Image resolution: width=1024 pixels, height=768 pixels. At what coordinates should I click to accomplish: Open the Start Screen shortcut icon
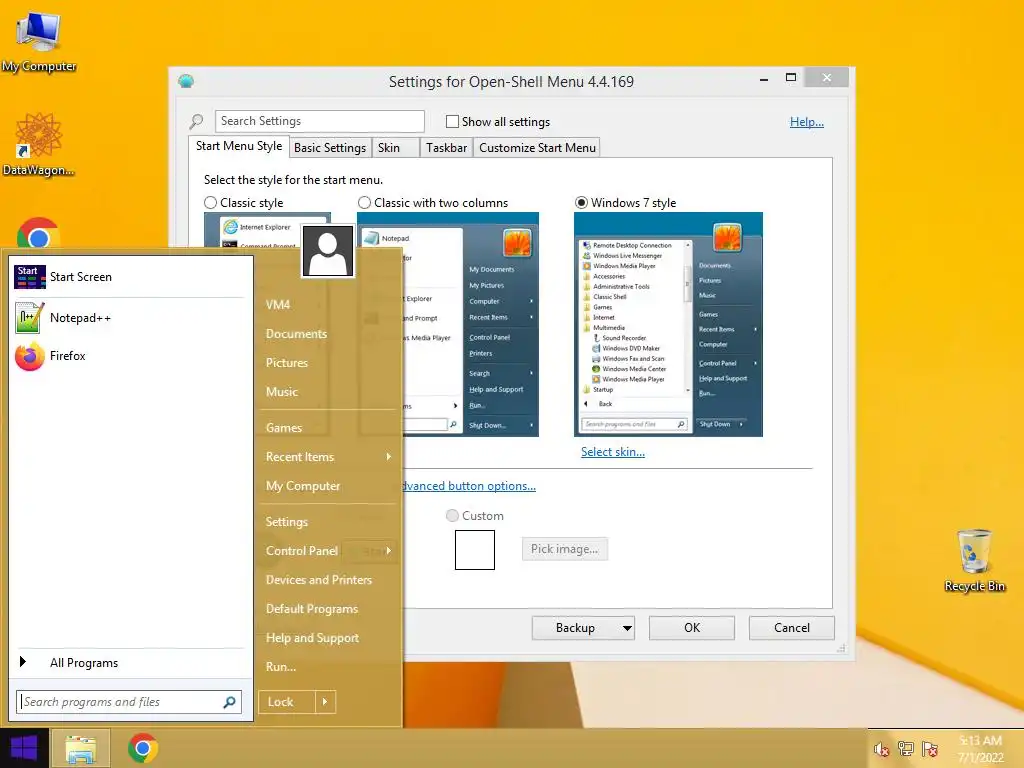tap(29, 277)
